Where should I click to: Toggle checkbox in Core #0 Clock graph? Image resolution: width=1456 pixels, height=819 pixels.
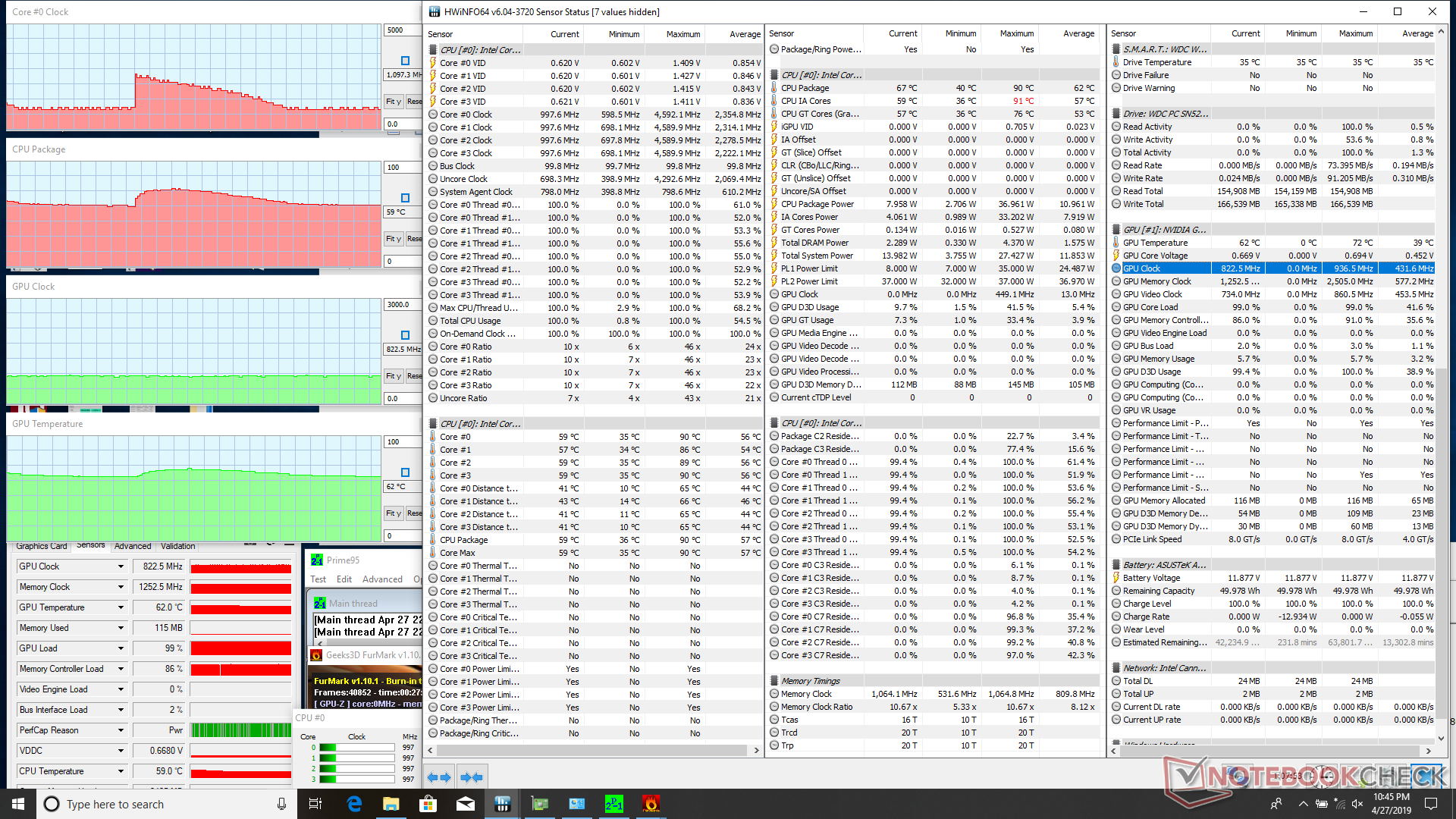click(x=405, y=61)
